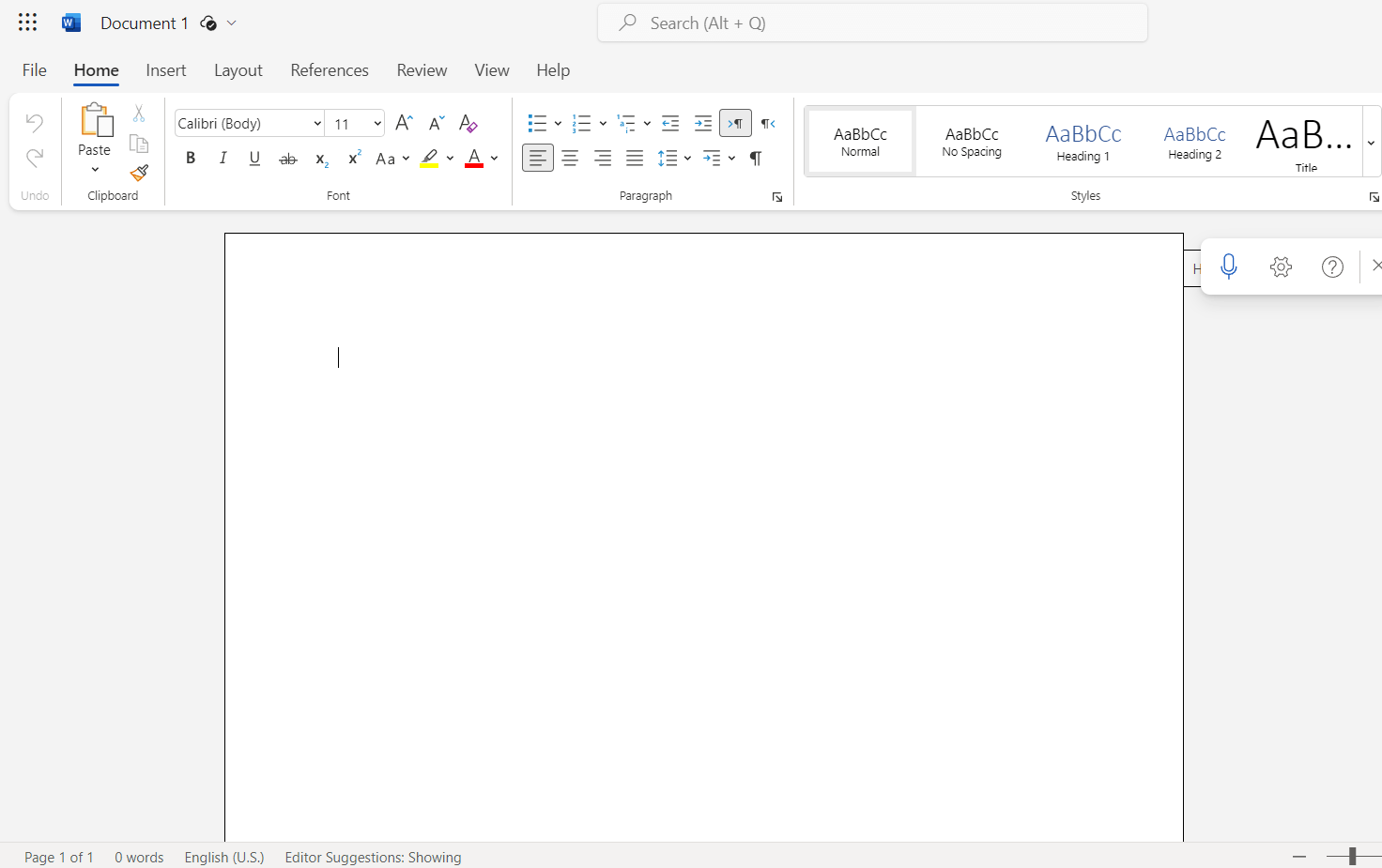Viewport: 1382px width, 868px height.
Task: Switch to the Insert tab
Action: (x=166, y=69)
